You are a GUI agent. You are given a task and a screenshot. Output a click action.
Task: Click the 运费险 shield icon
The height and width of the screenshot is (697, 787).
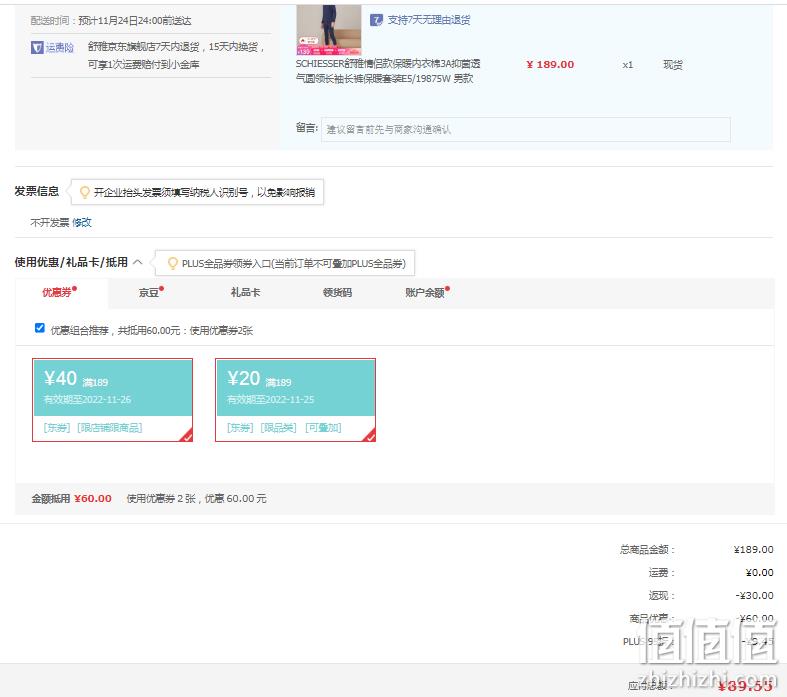click(x=37, y=48)
